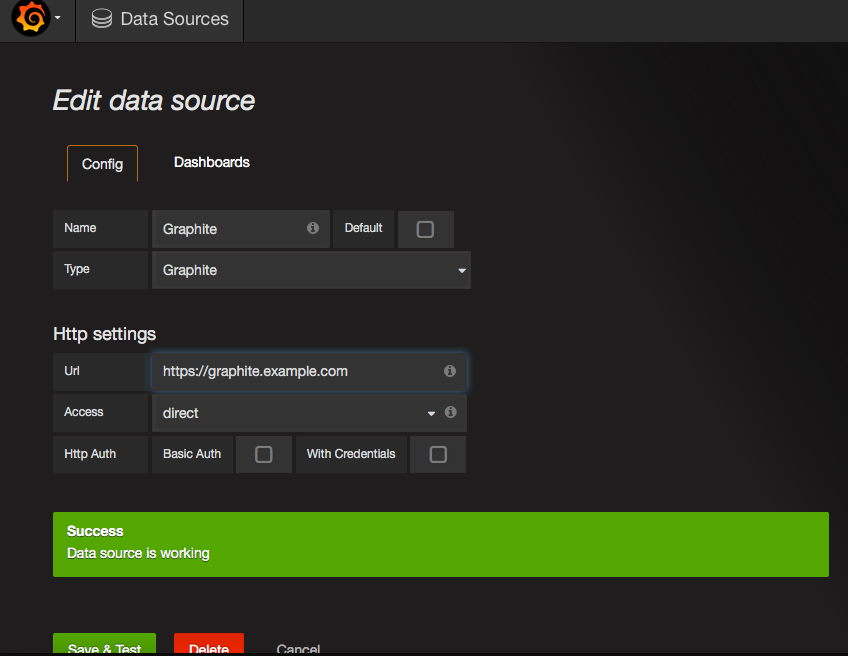Viewport: 848px width, 656px height.
Task: Show info tooltip for the Name field
Action: 313,228
